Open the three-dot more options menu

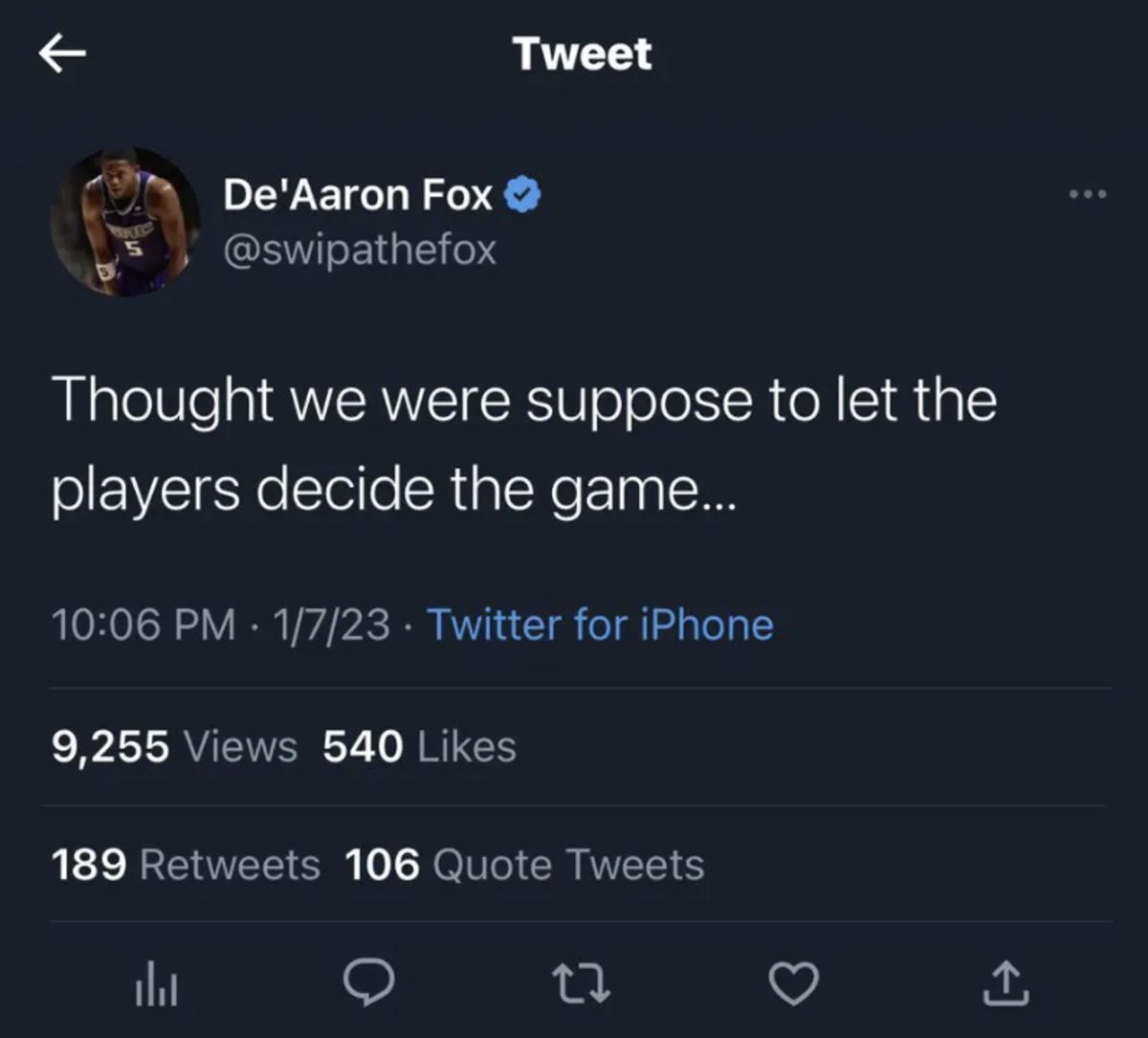[1087, 193]
